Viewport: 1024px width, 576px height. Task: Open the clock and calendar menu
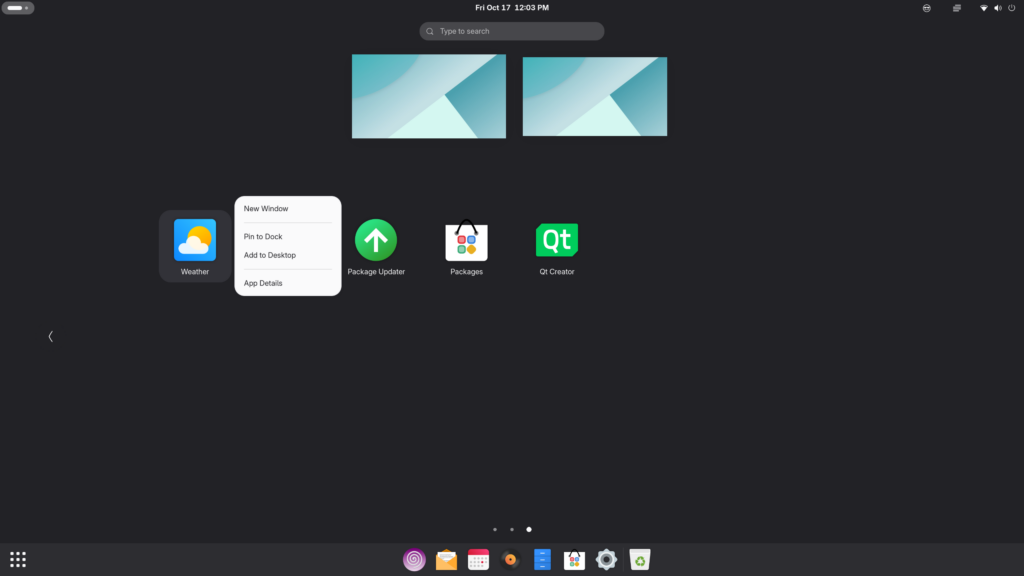tap(511, 8)
